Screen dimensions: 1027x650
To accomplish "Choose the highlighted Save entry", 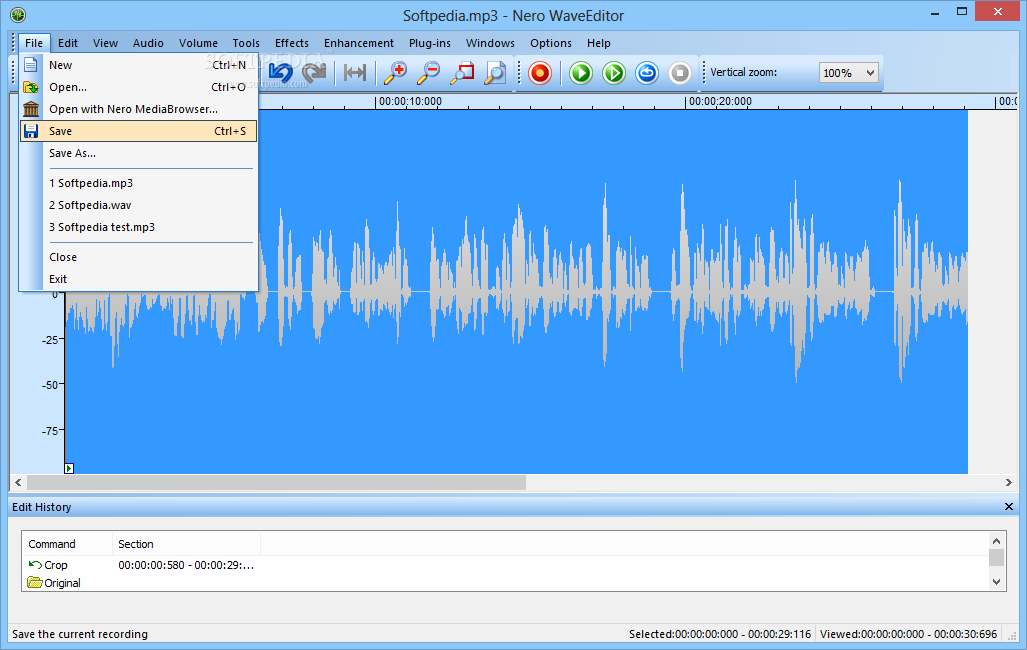I will [138, 131].
